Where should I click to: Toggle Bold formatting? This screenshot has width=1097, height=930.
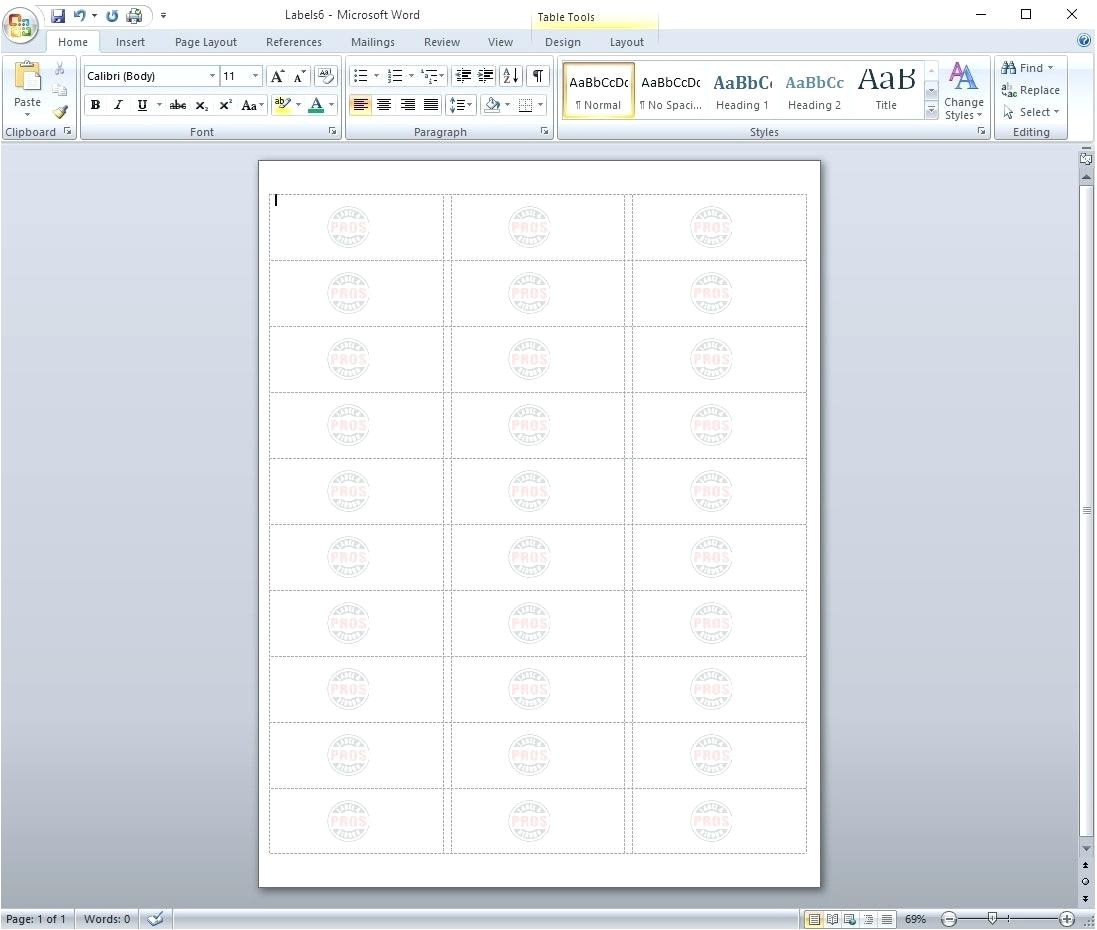click(95, 105)
